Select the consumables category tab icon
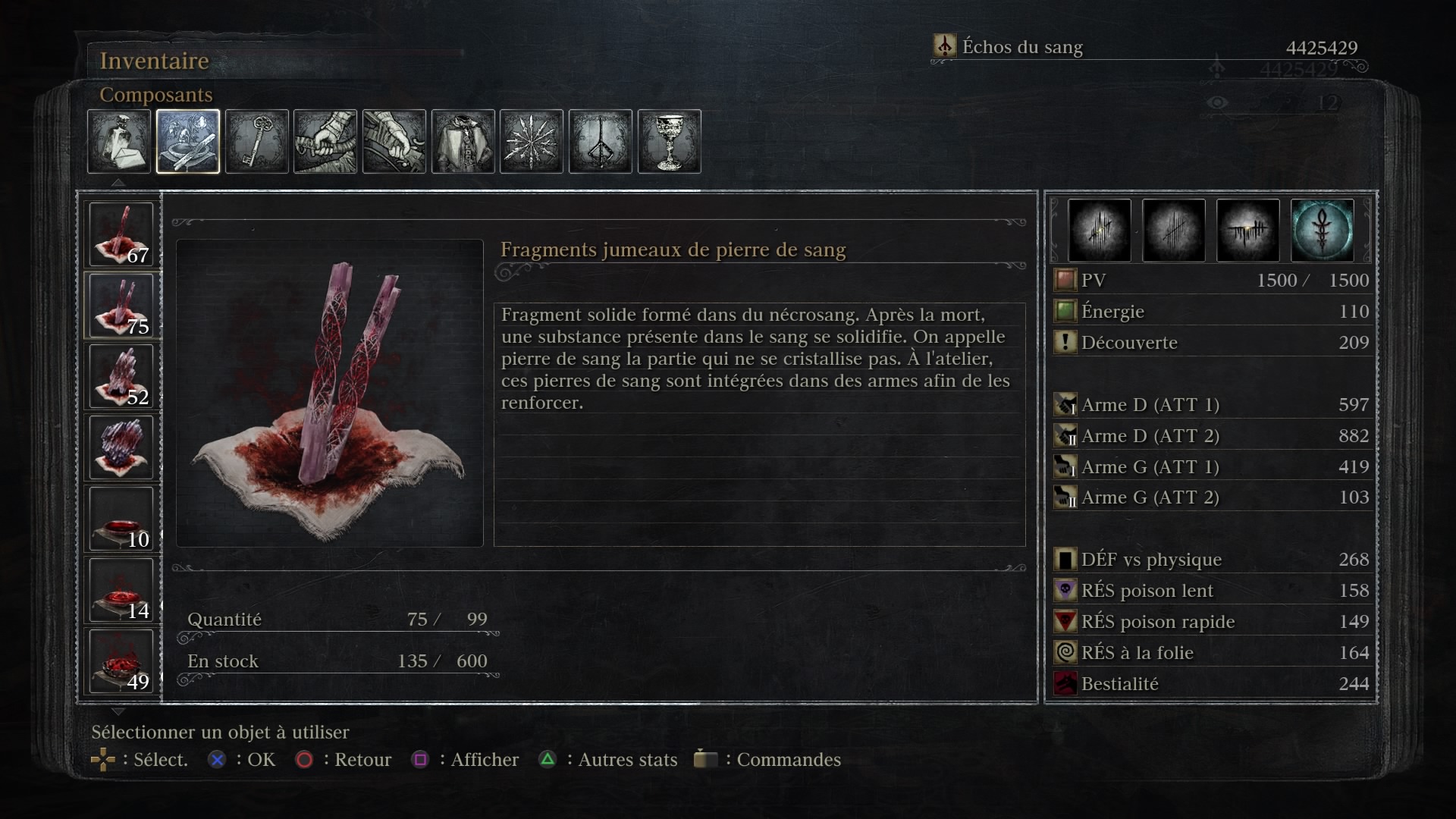 tap(119, 142)
